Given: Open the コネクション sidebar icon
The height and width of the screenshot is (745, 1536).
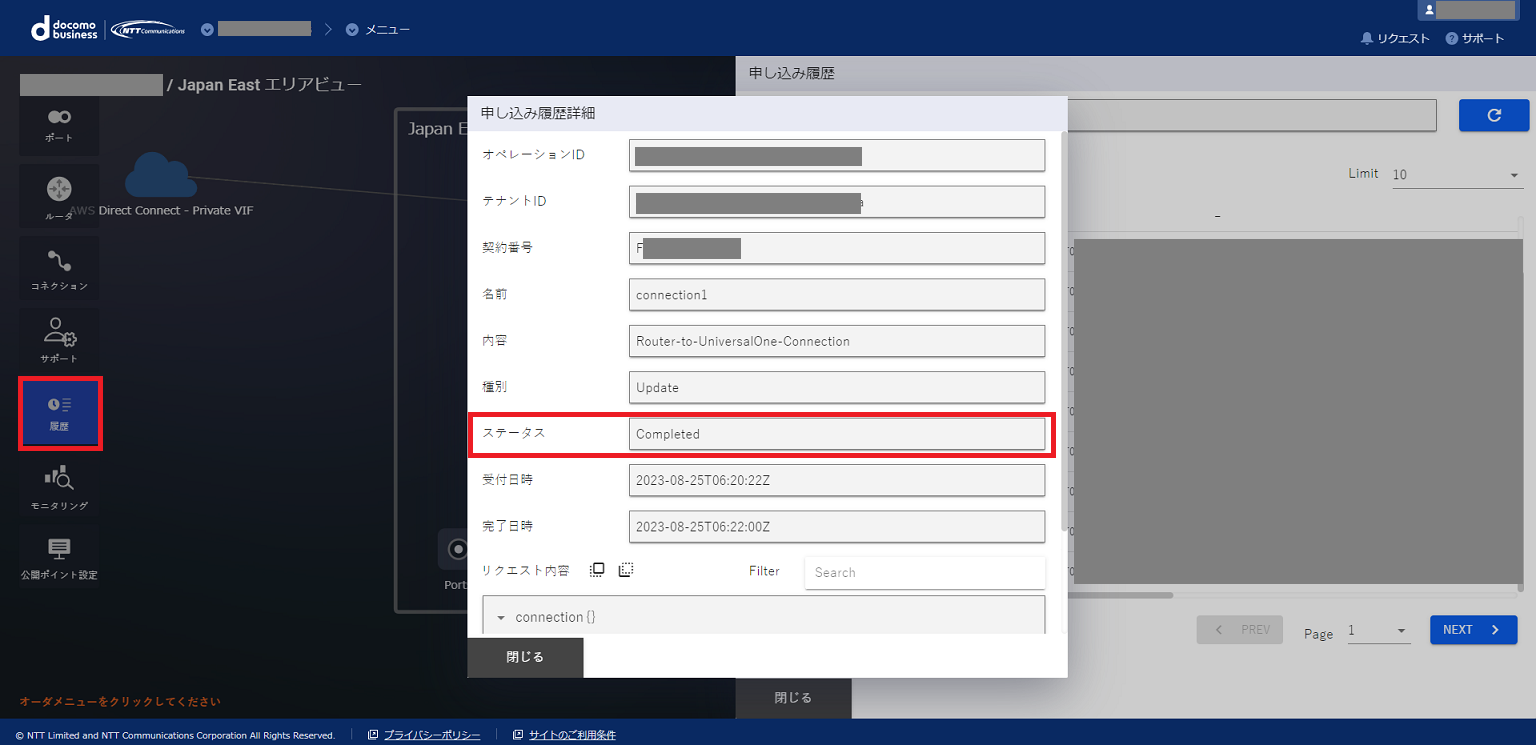Looking at the screenshot, I should coord(59,270).
